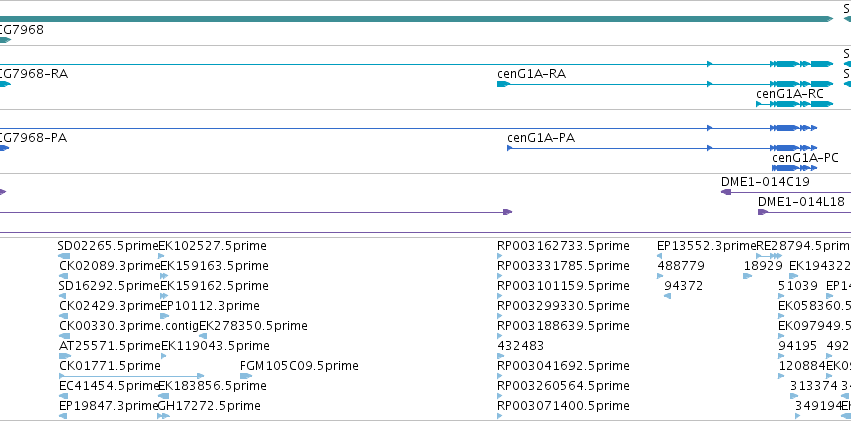
Task: Click the cenG1A-RC transcript label
Action: [790, 94]
